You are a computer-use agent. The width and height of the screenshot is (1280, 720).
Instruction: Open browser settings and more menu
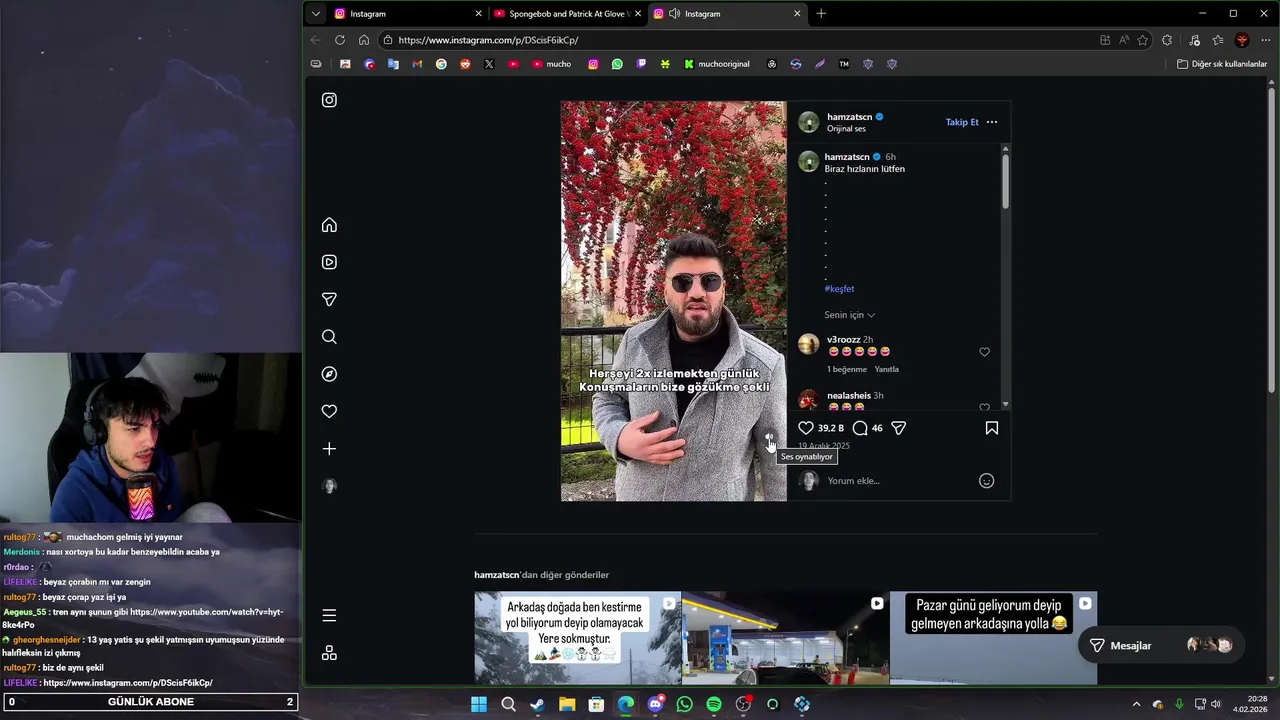pyautogui.click(x=1266, y=40)
